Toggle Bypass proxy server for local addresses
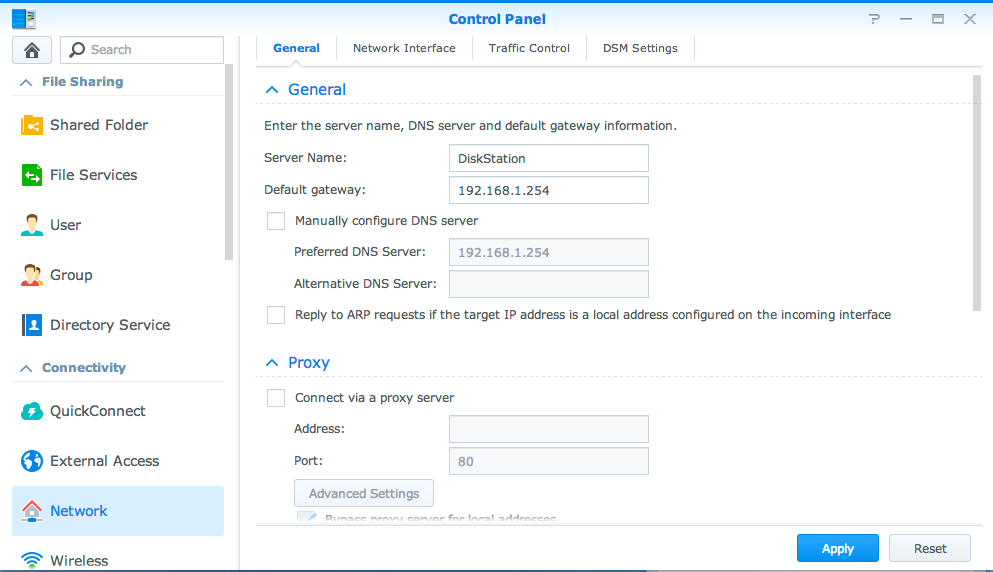This screenshot has width=993, height=572. [x=307, y=517]
